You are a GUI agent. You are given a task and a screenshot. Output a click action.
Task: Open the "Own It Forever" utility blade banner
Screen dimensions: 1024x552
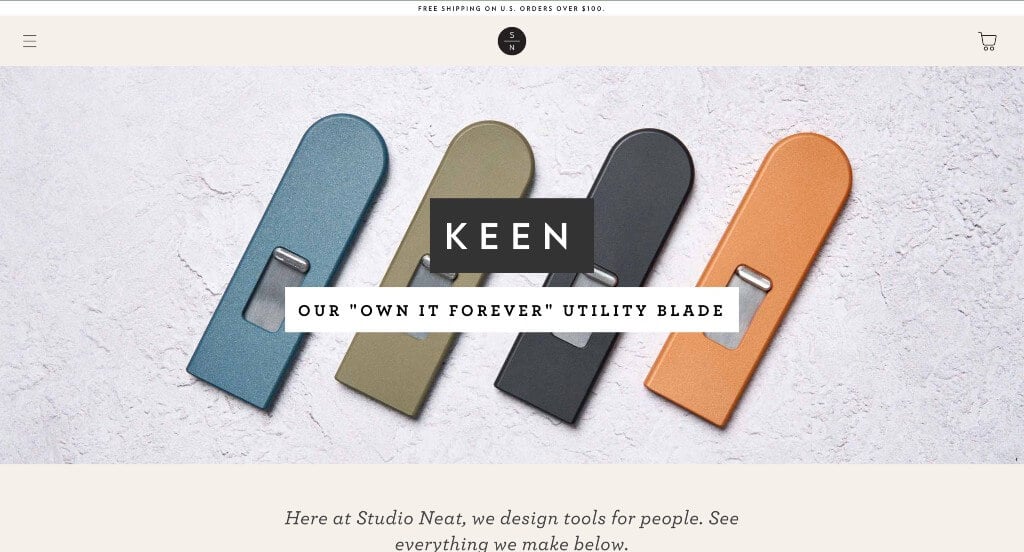[511, 310]
